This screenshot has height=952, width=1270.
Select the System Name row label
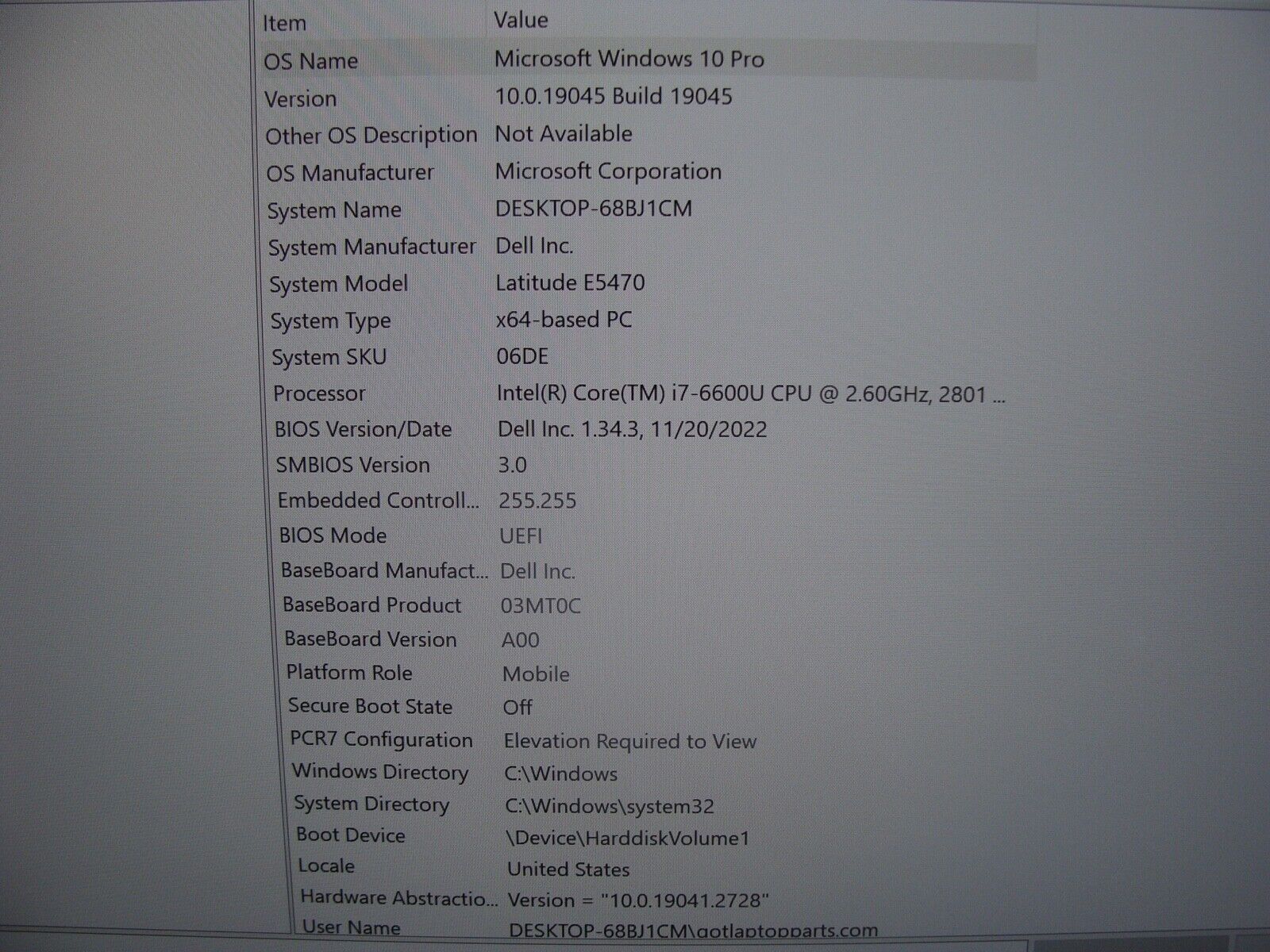(334, 211)
